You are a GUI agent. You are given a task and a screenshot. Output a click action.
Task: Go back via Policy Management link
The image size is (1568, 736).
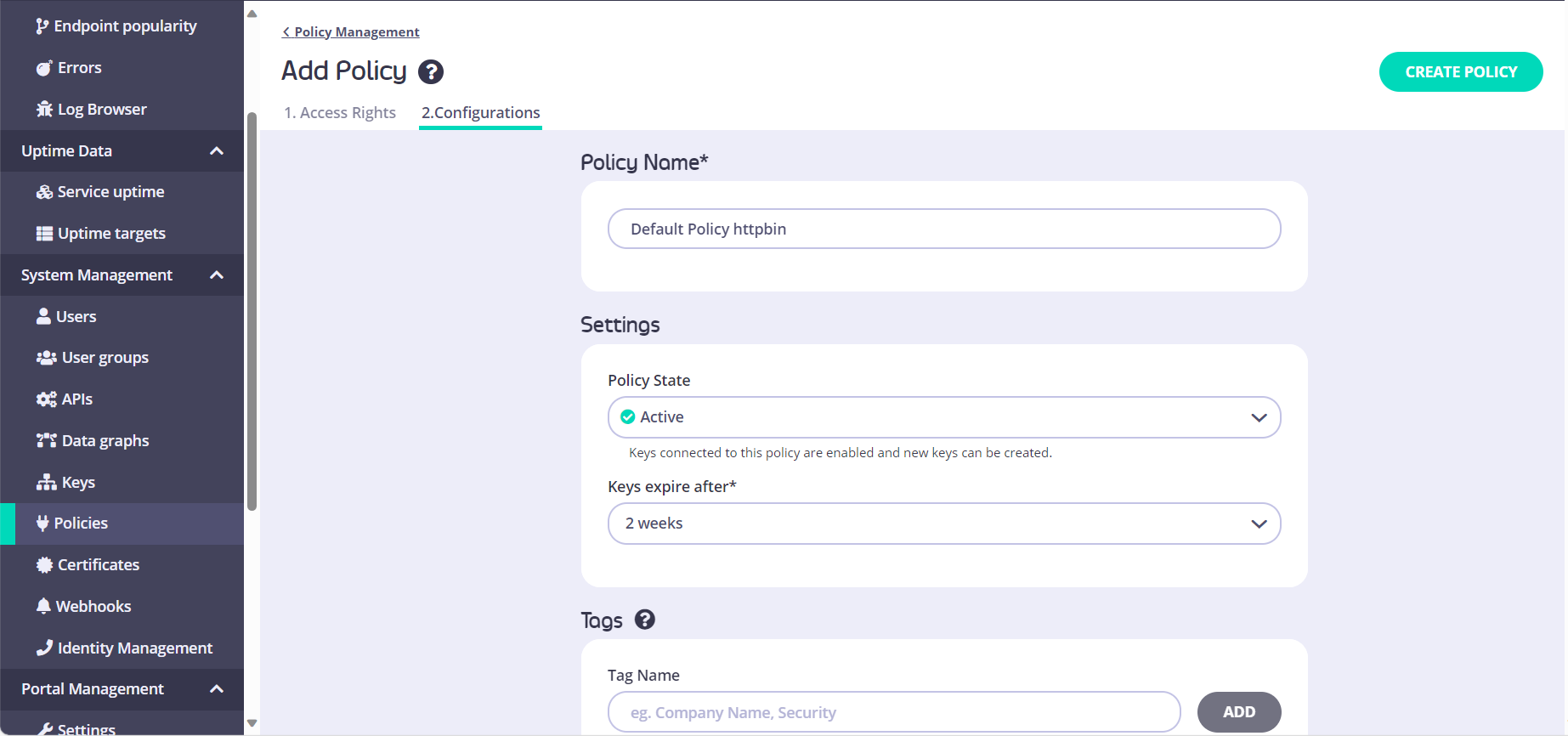point(351,32)
